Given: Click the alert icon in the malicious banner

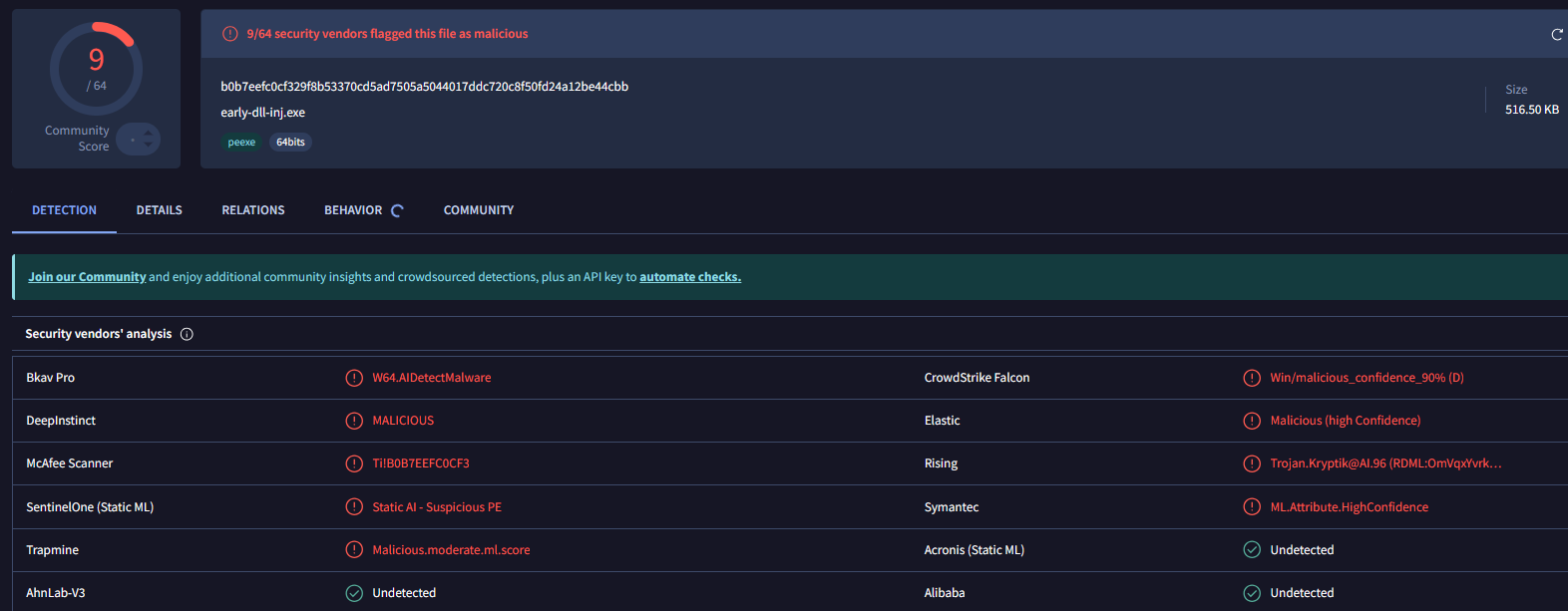Looking at the screenshot, I should [x=229, y=34].
